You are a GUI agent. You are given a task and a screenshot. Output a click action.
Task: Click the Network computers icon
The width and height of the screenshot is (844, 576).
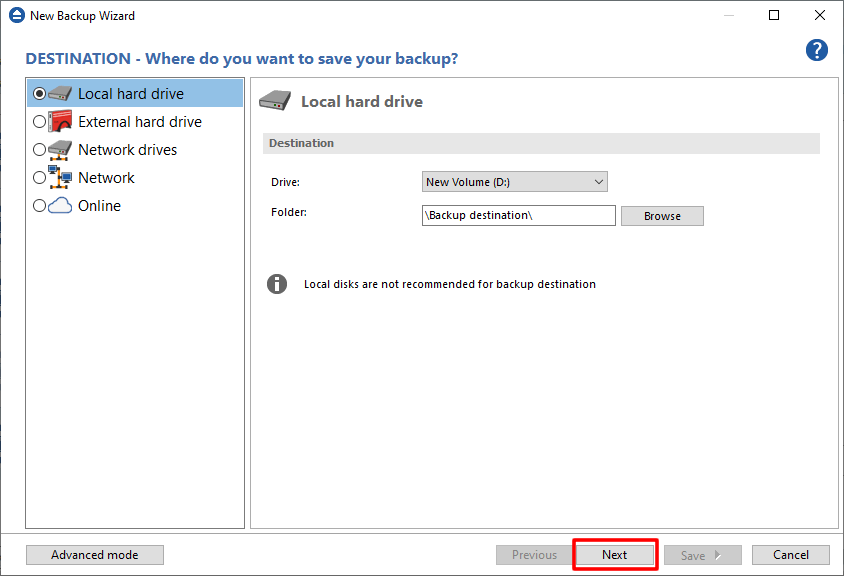click(x=61, y=178)
